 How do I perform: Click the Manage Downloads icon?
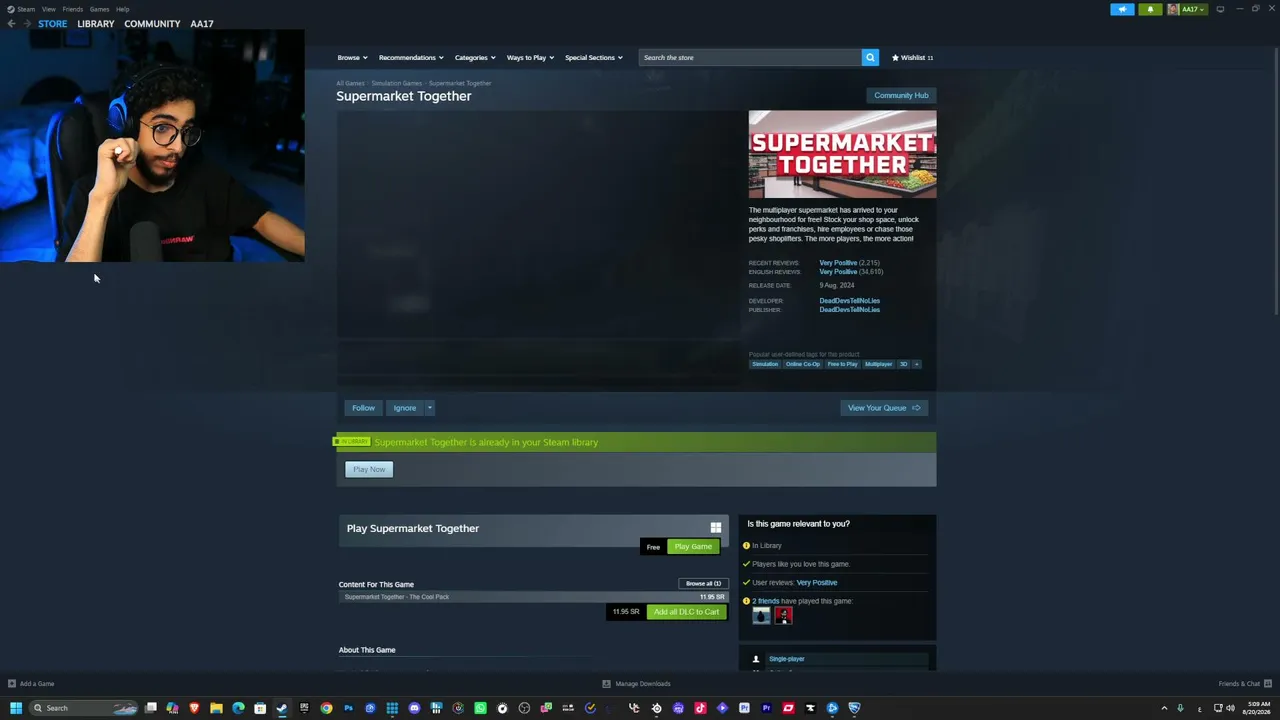point(606,684)
